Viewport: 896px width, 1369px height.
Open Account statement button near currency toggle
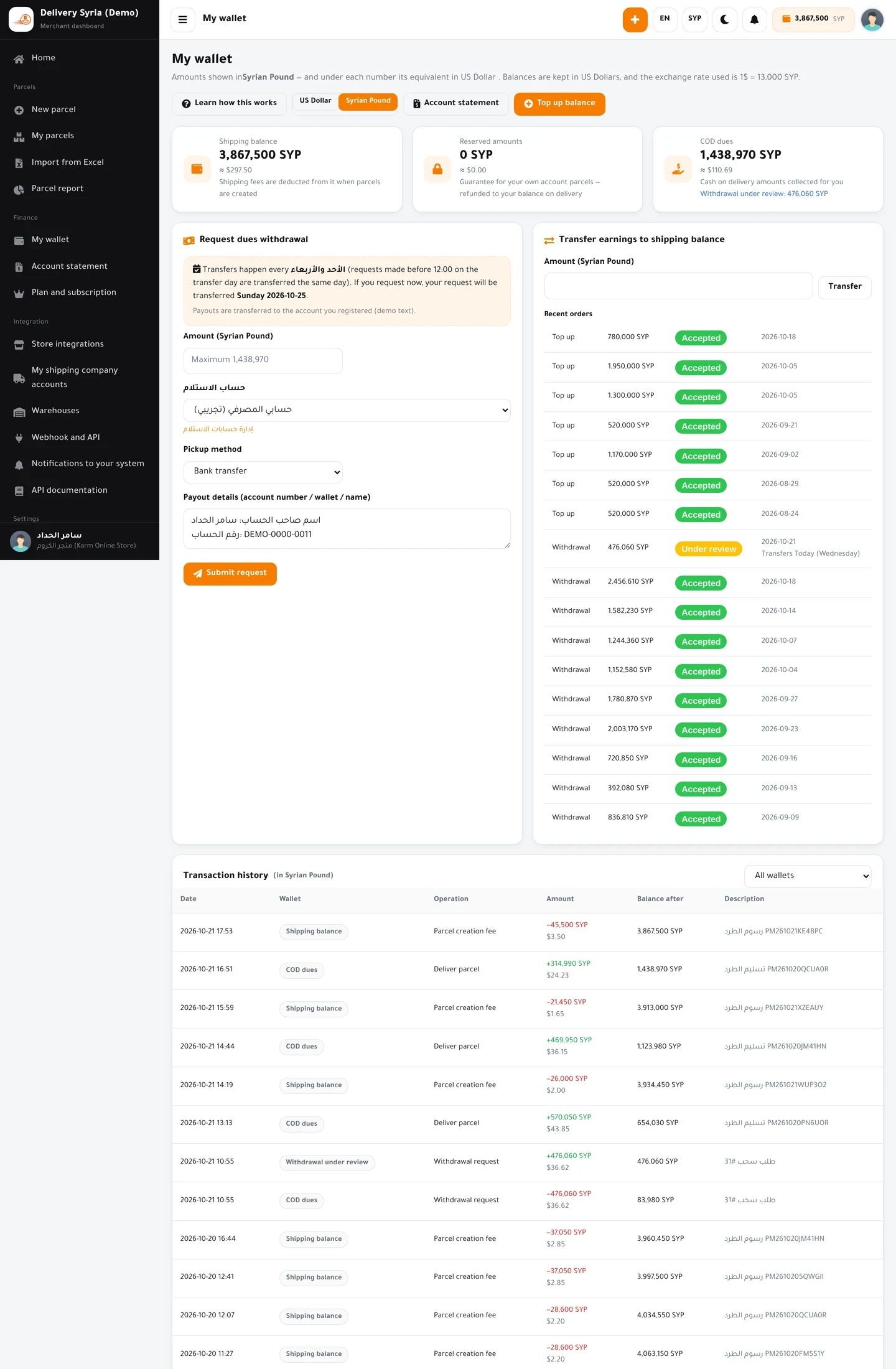point(456,103)
